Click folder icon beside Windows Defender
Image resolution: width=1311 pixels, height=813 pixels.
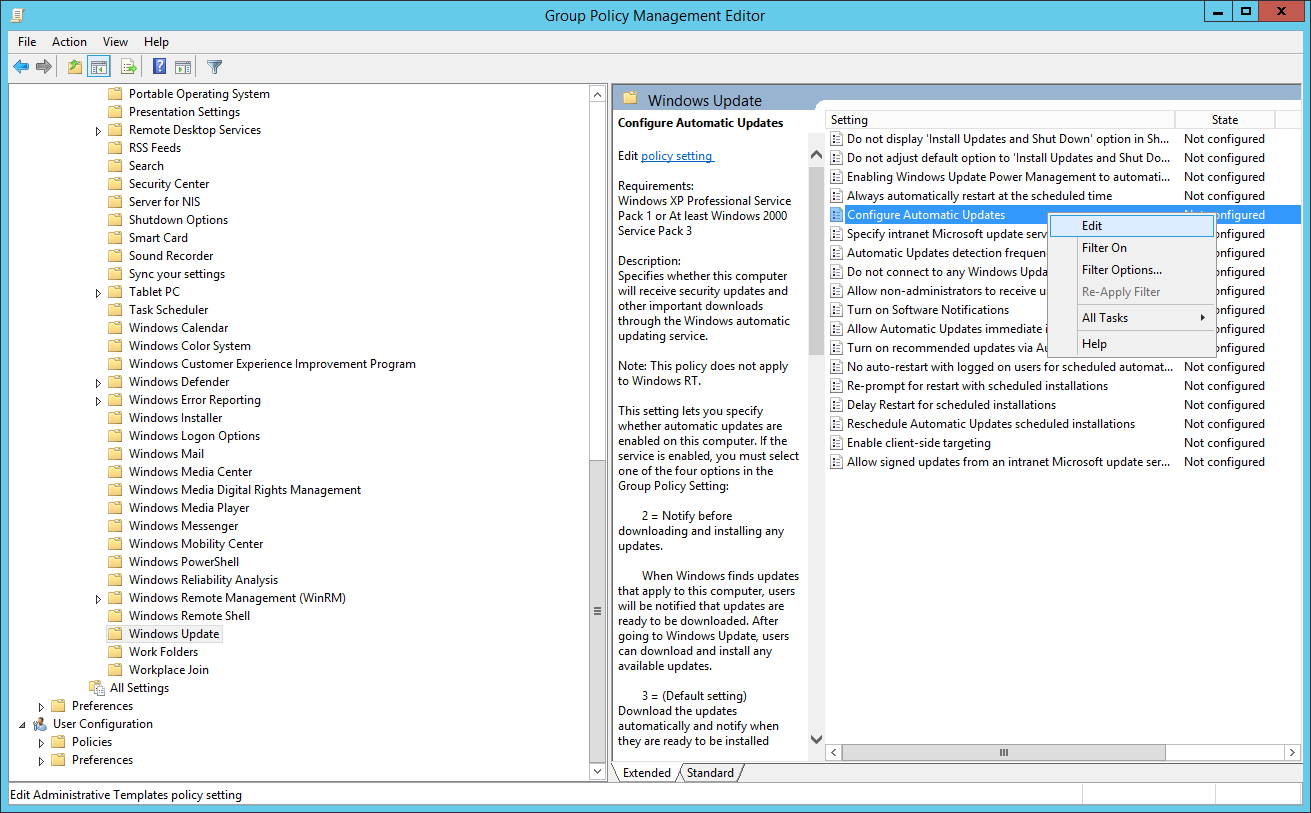(115, 382)
